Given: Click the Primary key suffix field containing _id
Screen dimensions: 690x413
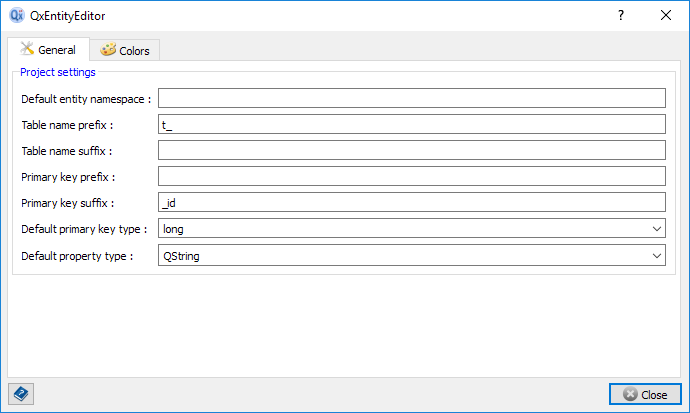Looking at the screenshot, I should click(412, 202).
